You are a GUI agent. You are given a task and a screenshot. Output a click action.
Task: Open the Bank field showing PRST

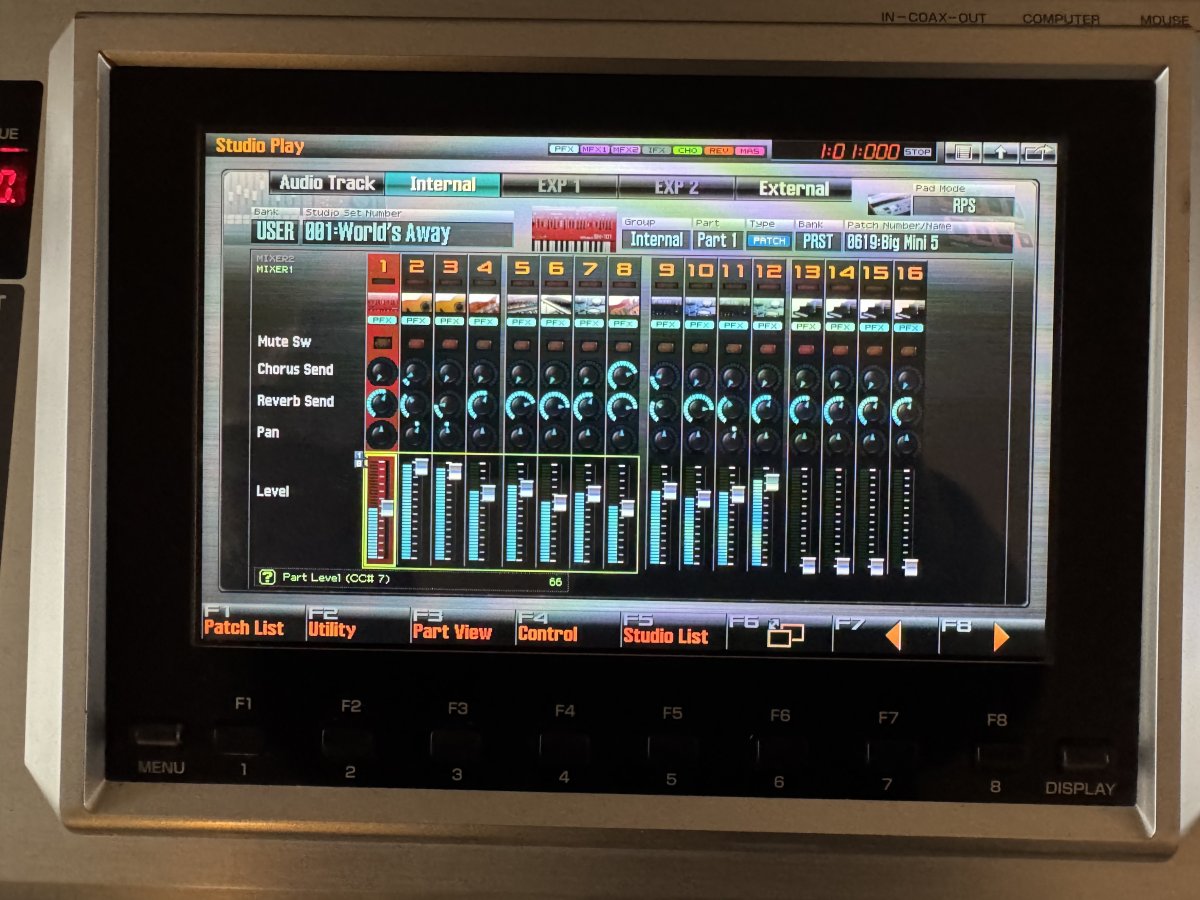tap(817, 241)
